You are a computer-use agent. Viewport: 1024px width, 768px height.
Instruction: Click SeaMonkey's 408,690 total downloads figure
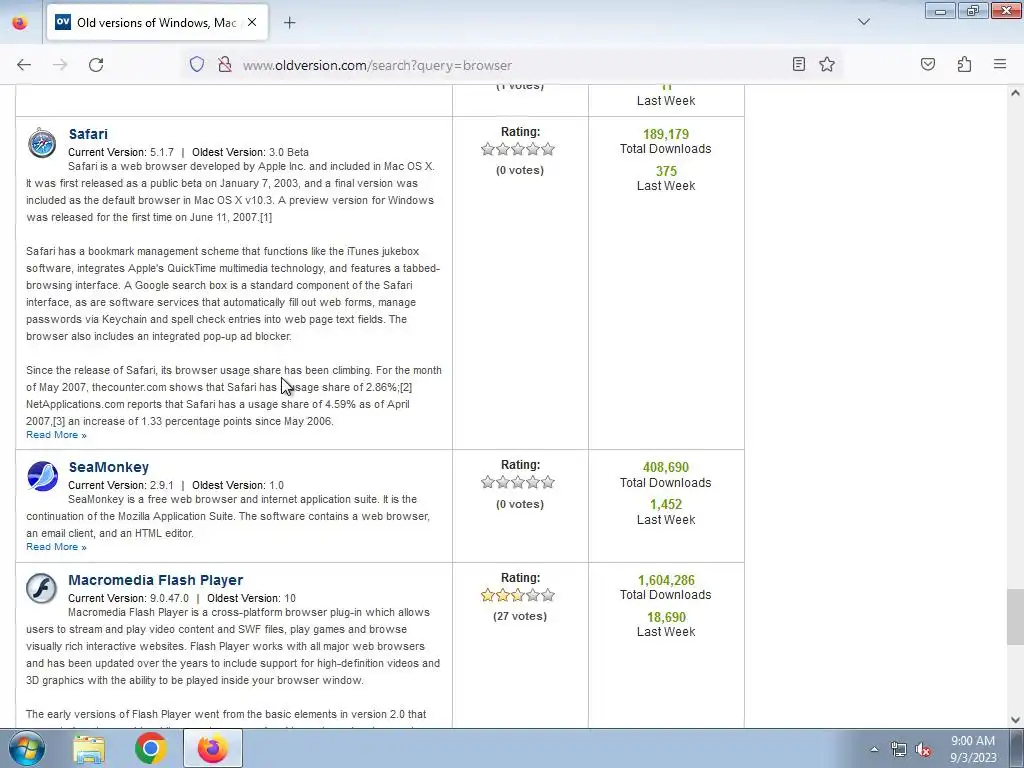(665, 468)
